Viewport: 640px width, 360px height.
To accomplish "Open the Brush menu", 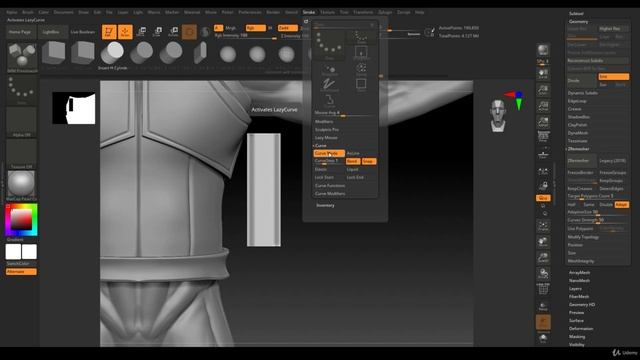I will coord(28,12).
